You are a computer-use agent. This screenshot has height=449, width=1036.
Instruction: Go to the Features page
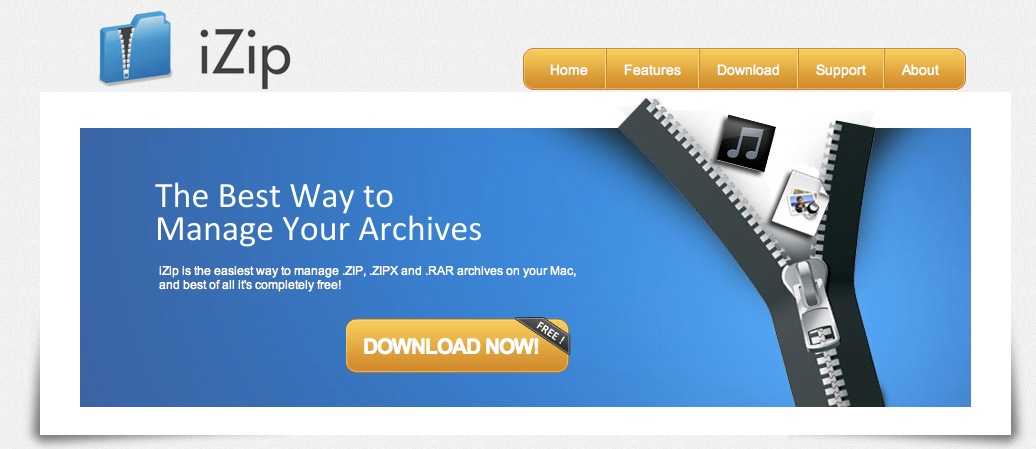coord(652,69)
